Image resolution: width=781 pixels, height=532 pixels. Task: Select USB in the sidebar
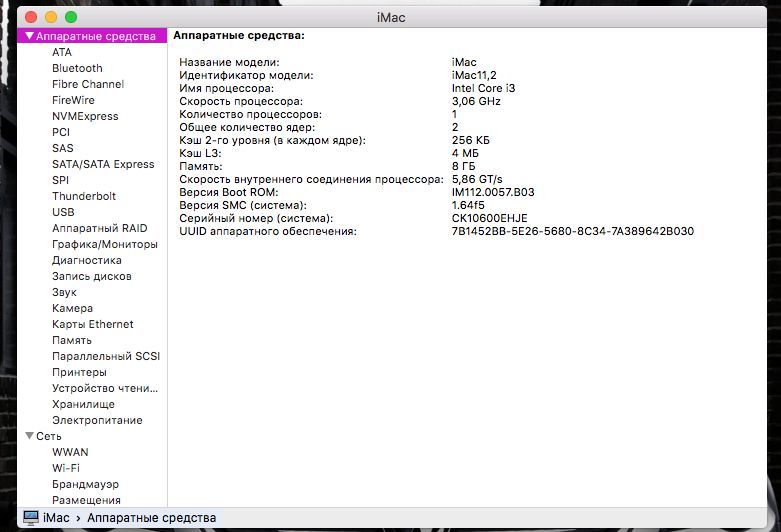click(x=63, y=212)
